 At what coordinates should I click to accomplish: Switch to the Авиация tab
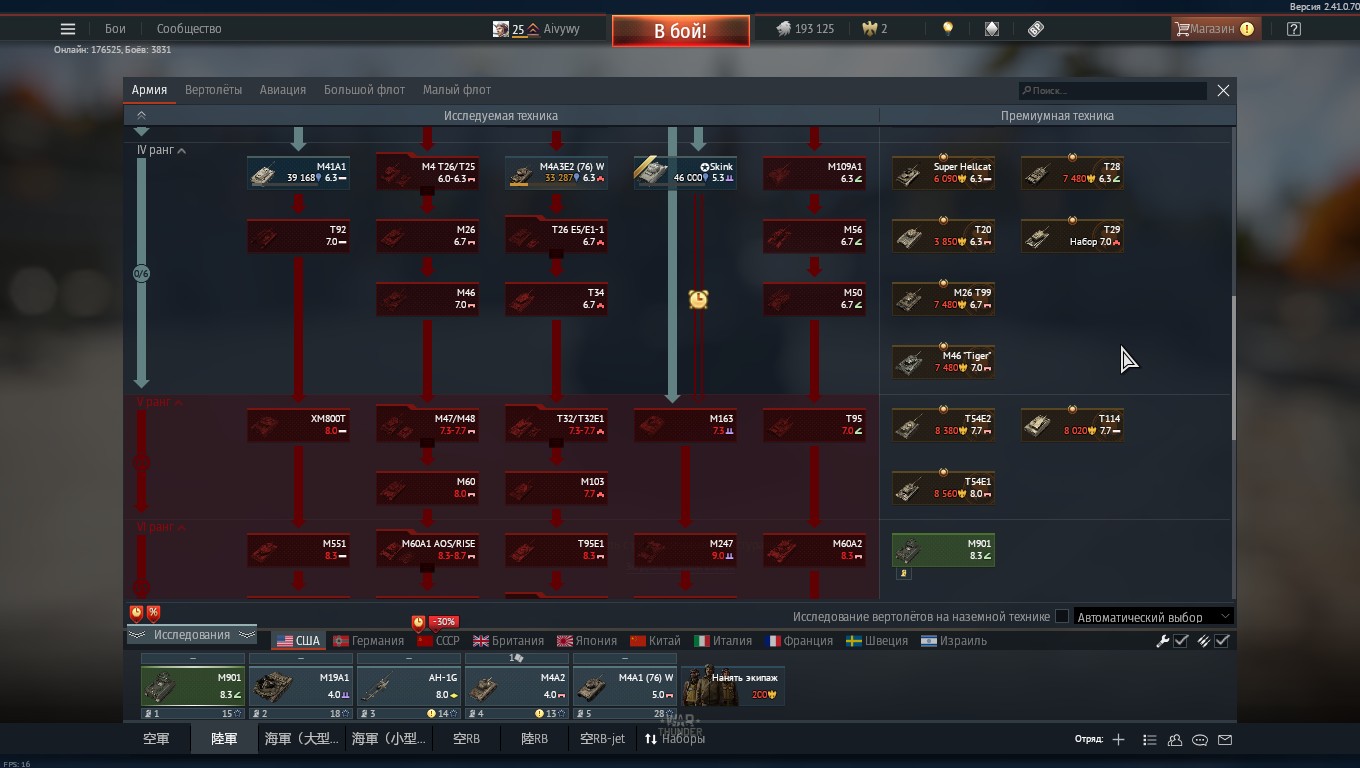(x=283, y=90)
